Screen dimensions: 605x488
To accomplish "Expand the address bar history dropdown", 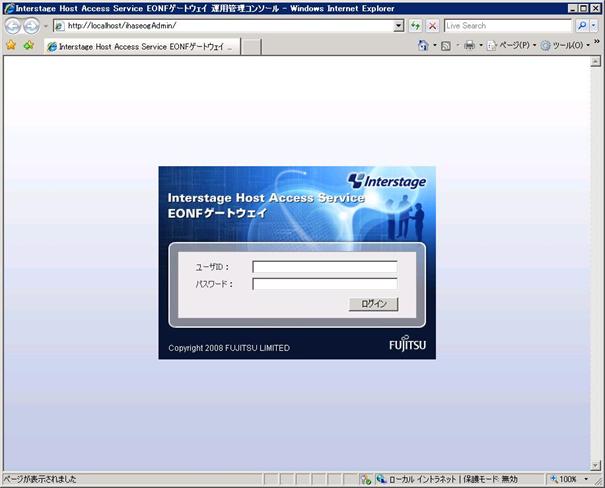I will pos(399,26).
